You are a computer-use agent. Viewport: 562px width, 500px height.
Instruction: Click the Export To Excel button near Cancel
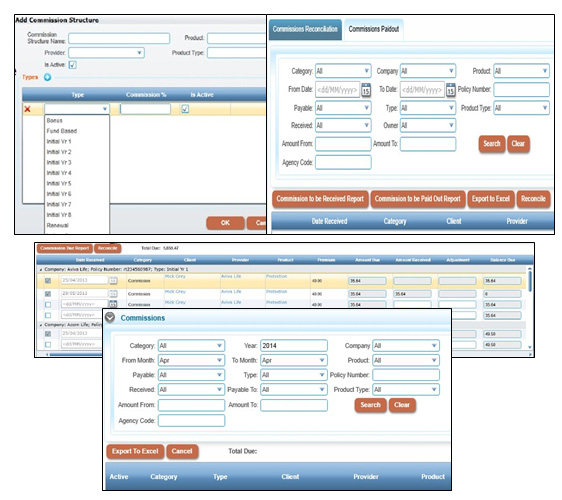[x=135, y=451]
